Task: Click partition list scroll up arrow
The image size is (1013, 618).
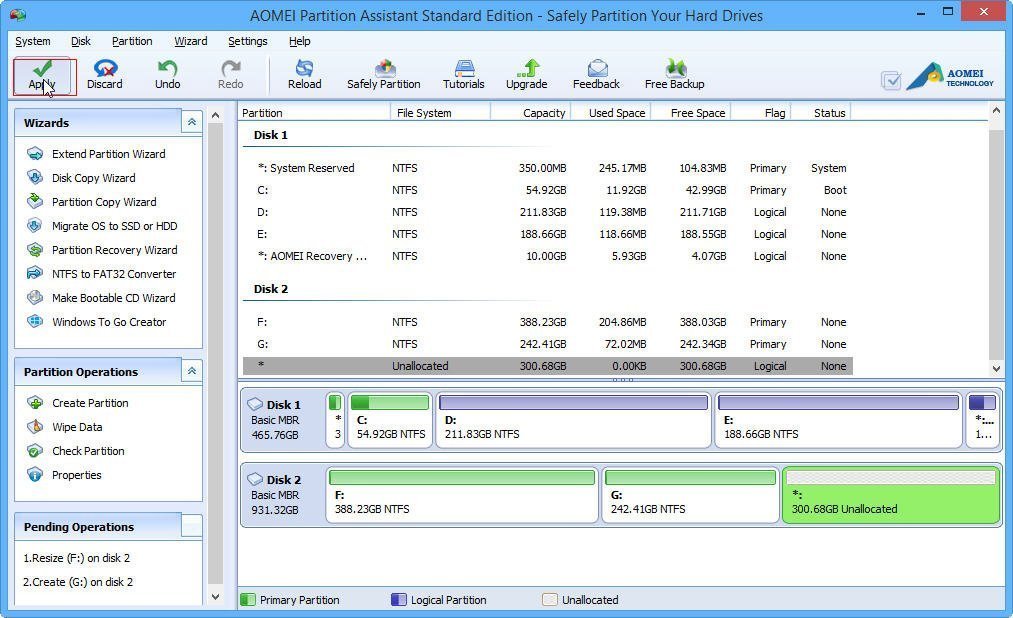Action: click(x=996, y=111)
